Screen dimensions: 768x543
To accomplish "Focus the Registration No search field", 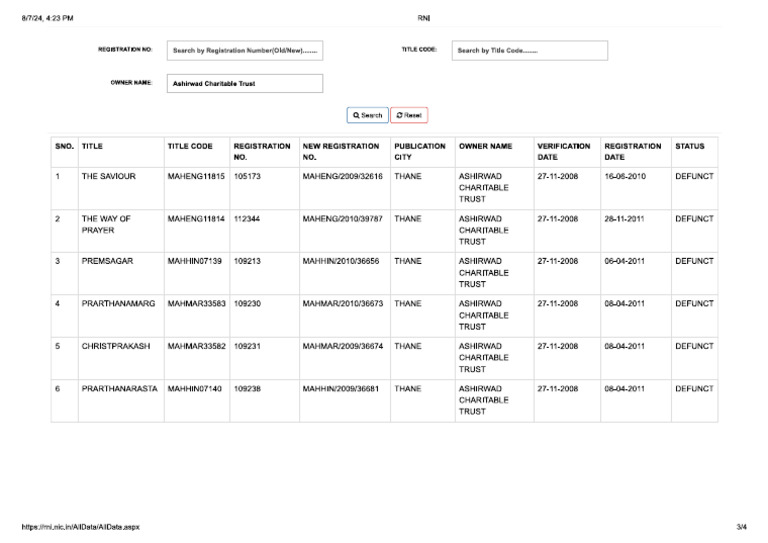I will 245,50.
